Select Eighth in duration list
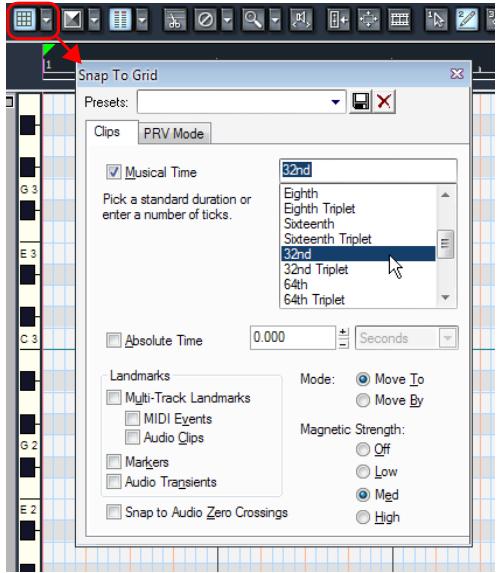Viewport: 498px width, 573px height. pyautogui.click(x=358, y=193)
